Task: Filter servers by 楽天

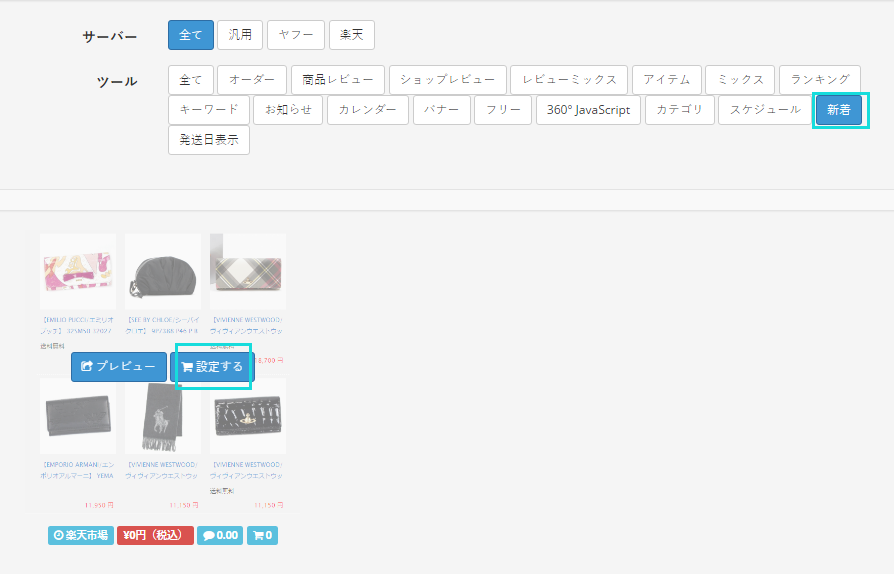Action: (x=351, y=35)
